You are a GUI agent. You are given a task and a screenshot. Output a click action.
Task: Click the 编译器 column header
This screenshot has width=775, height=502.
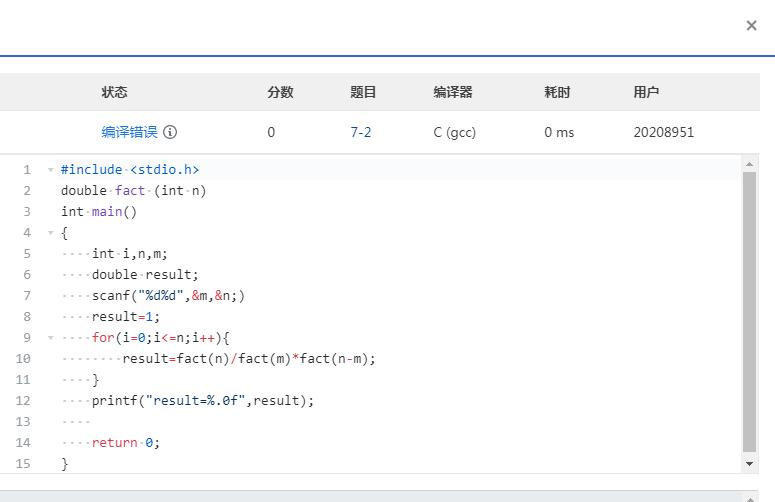452,92
